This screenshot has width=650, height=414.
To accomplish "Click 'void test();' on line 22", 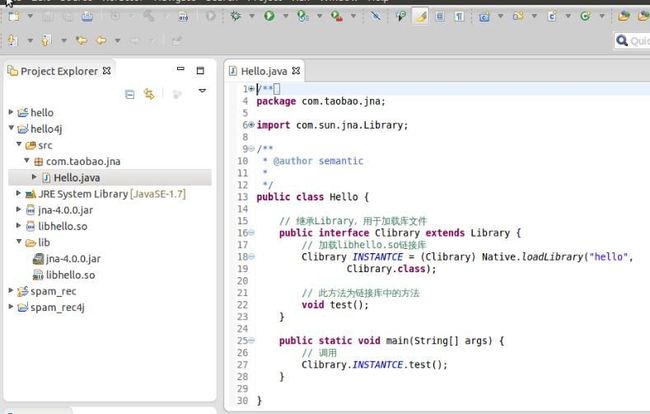I will pos(335,305).
